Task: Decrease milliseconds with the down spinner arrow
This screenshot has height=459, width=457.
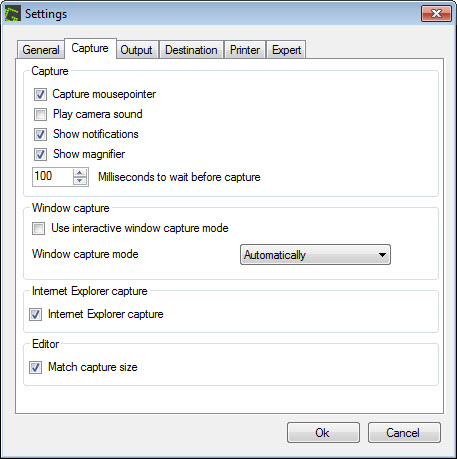Action: 80,181
